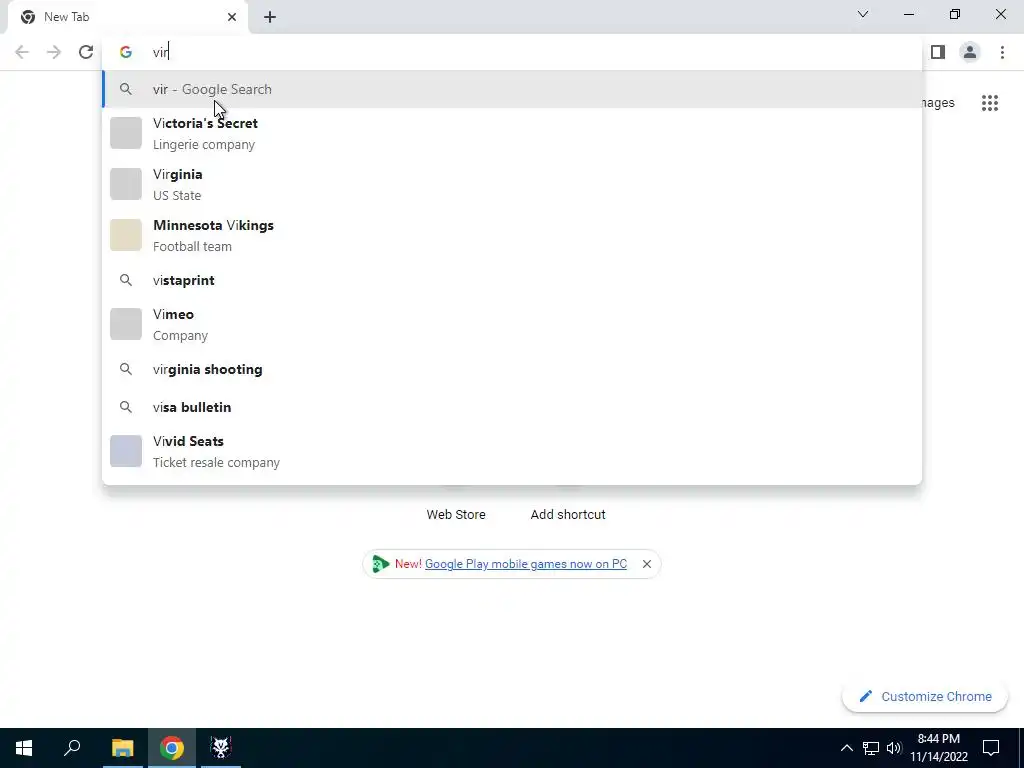
Task: Select the Virginia US State suggestion
Action: (512, 184)
